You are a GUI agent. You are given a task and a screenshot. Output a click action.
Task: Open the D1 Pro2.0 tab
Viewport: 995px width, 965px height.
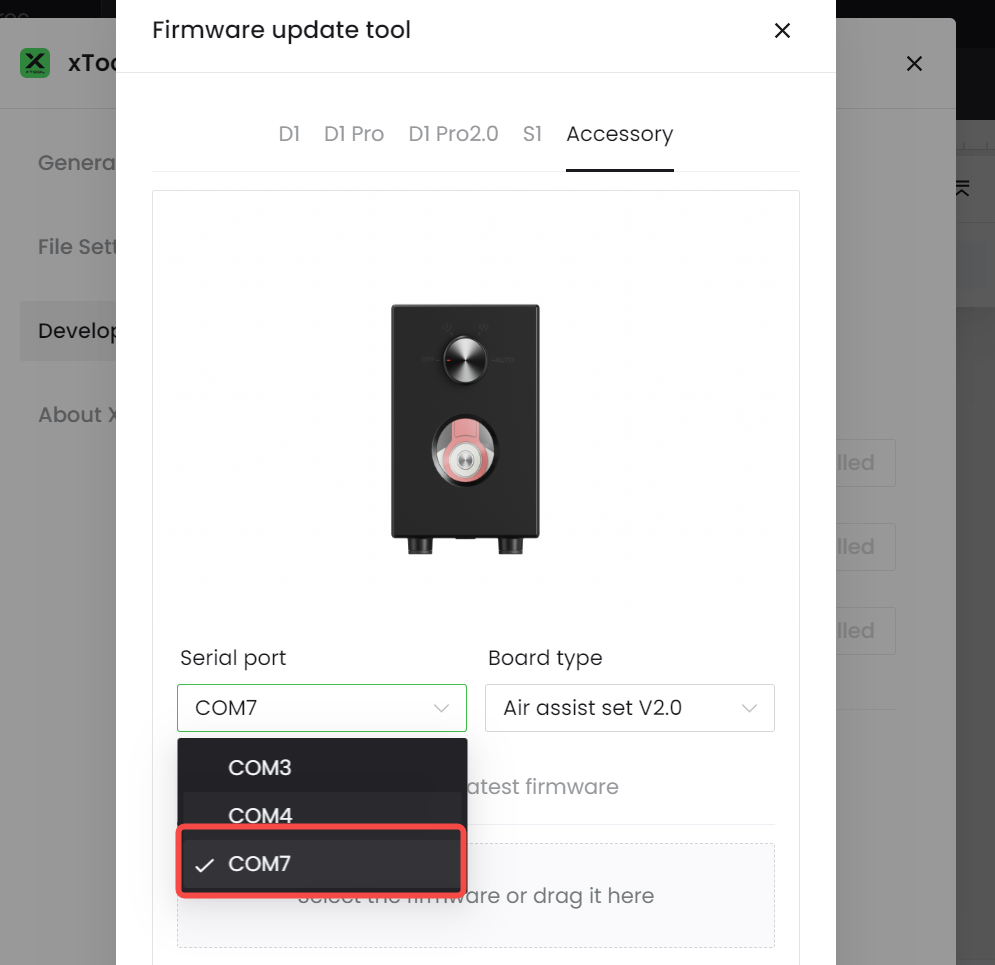pos(453,134)
